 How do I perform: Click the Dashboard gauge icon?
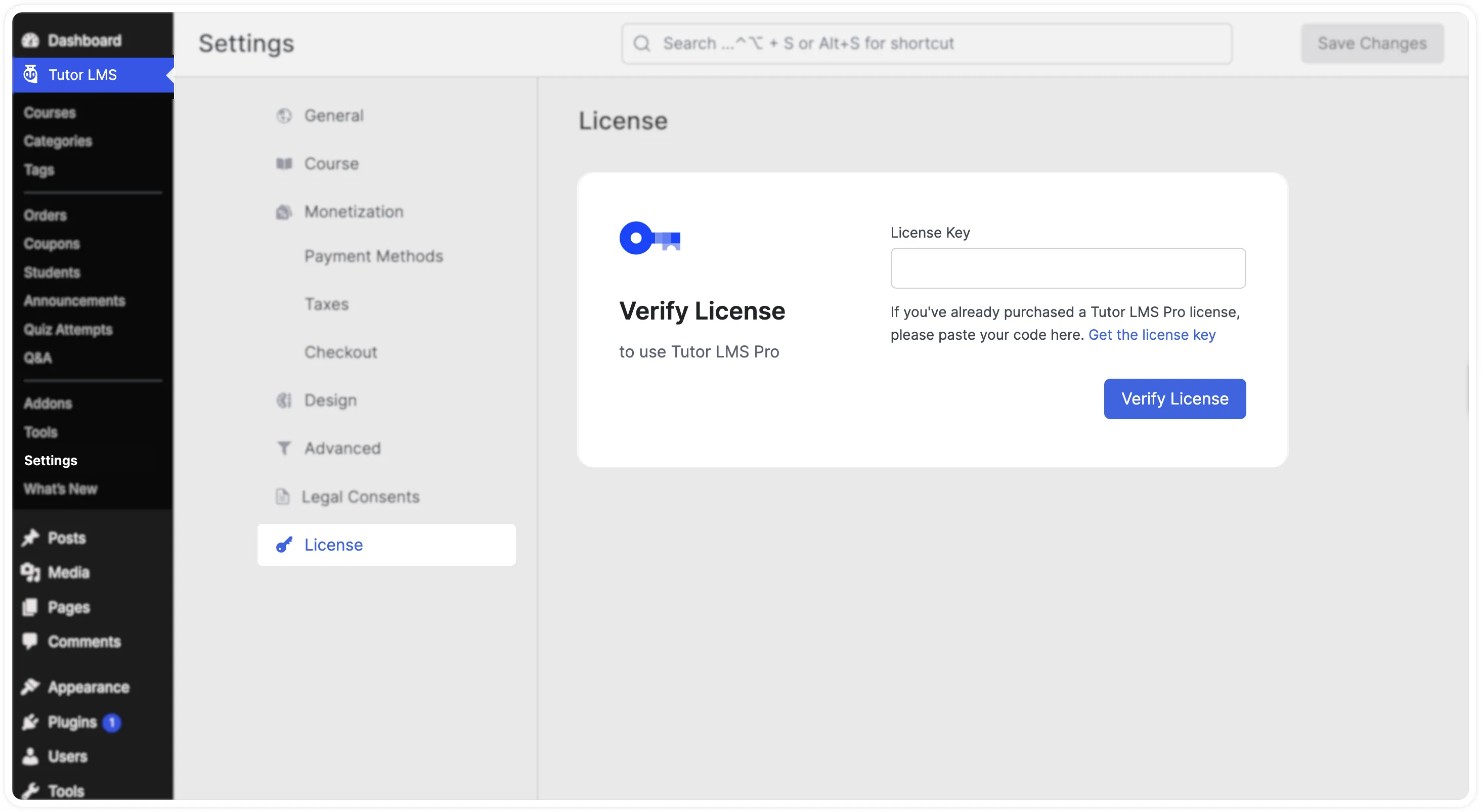point(30,40)
